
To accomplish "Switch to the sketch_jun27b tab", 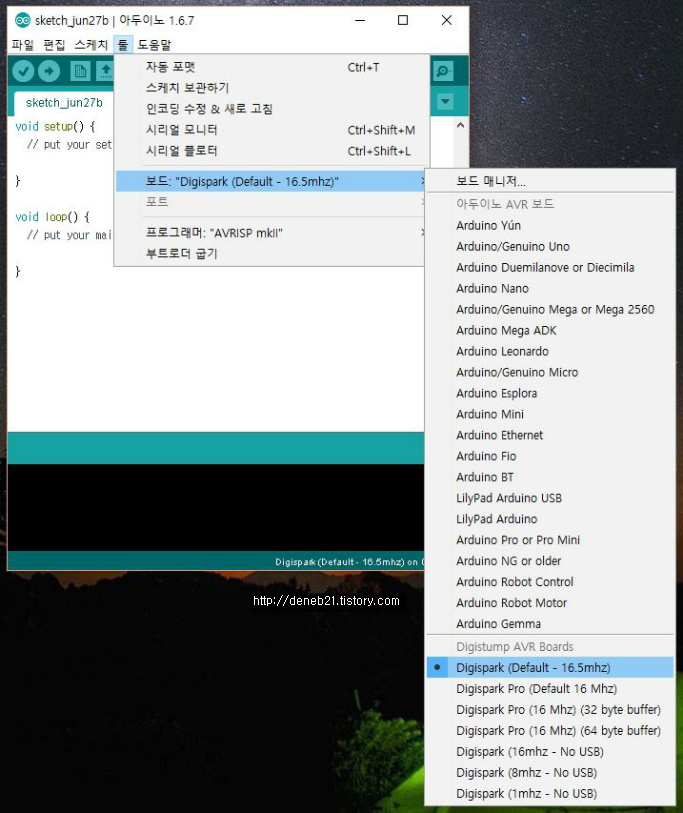I will [64, 102].
